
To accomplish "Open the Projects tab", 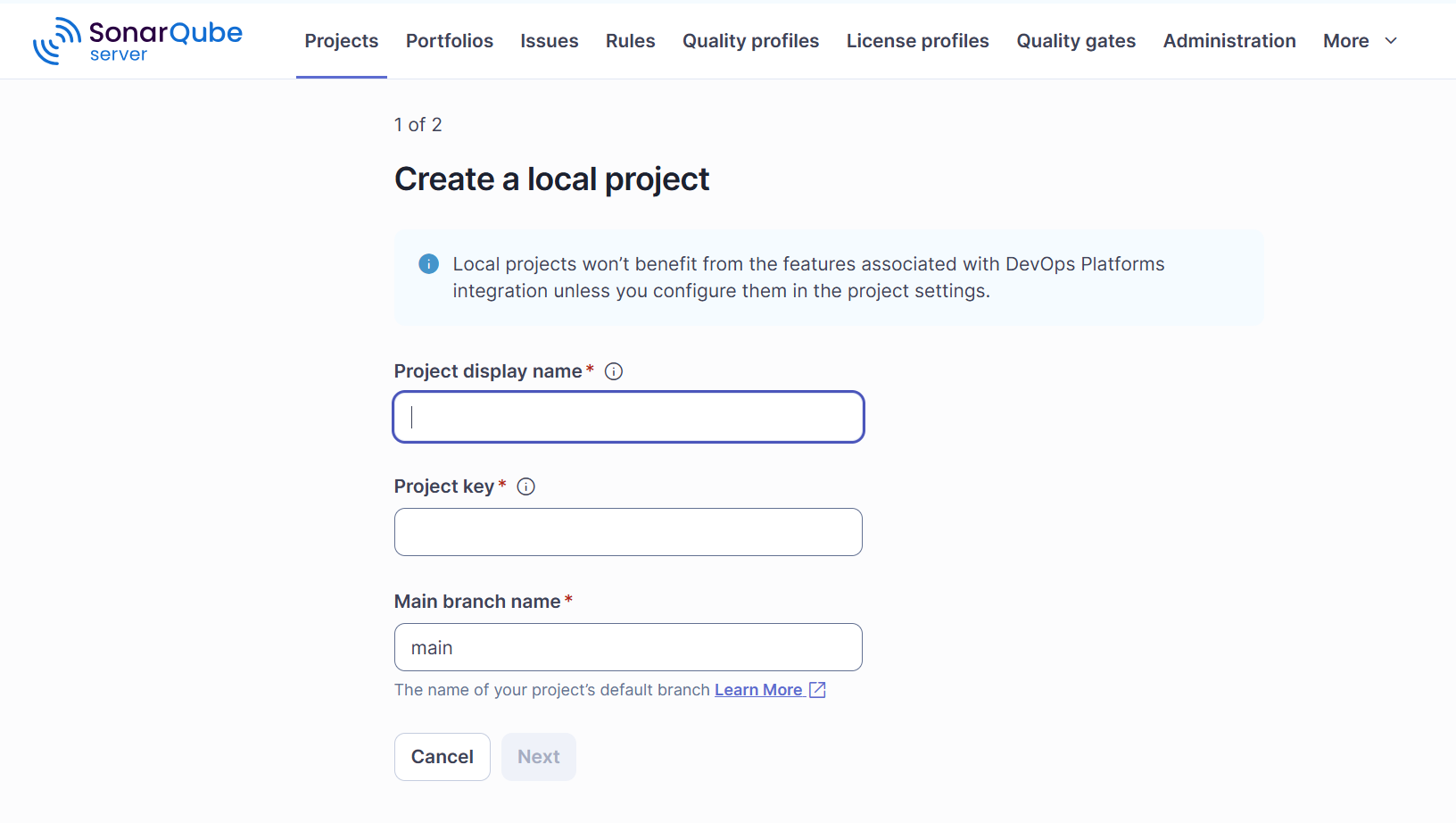I will click(342, 41).
